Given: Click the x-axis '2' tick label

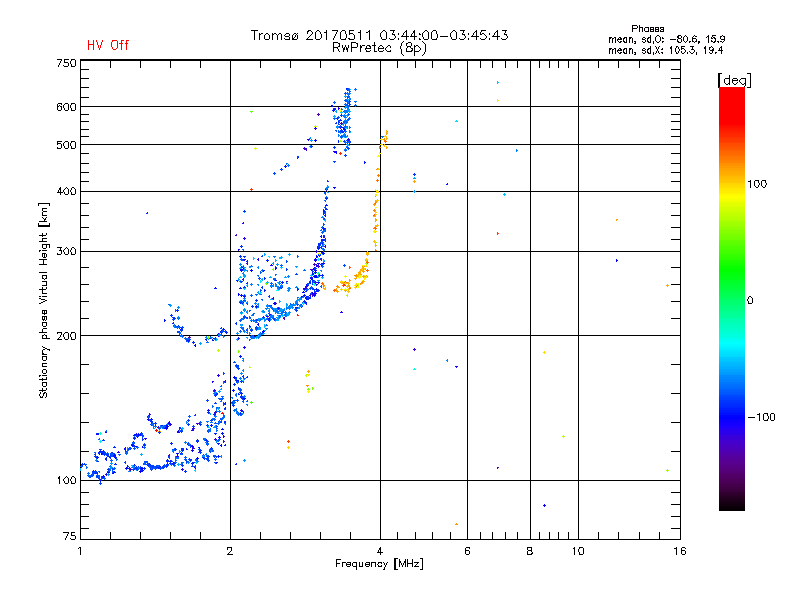Looking at the screenshot, I should [230, 551].
